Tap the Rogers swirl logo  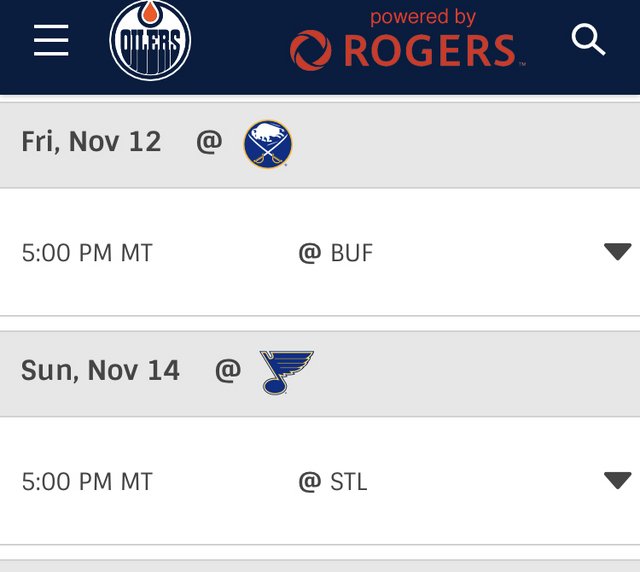[x=311, y=50]
